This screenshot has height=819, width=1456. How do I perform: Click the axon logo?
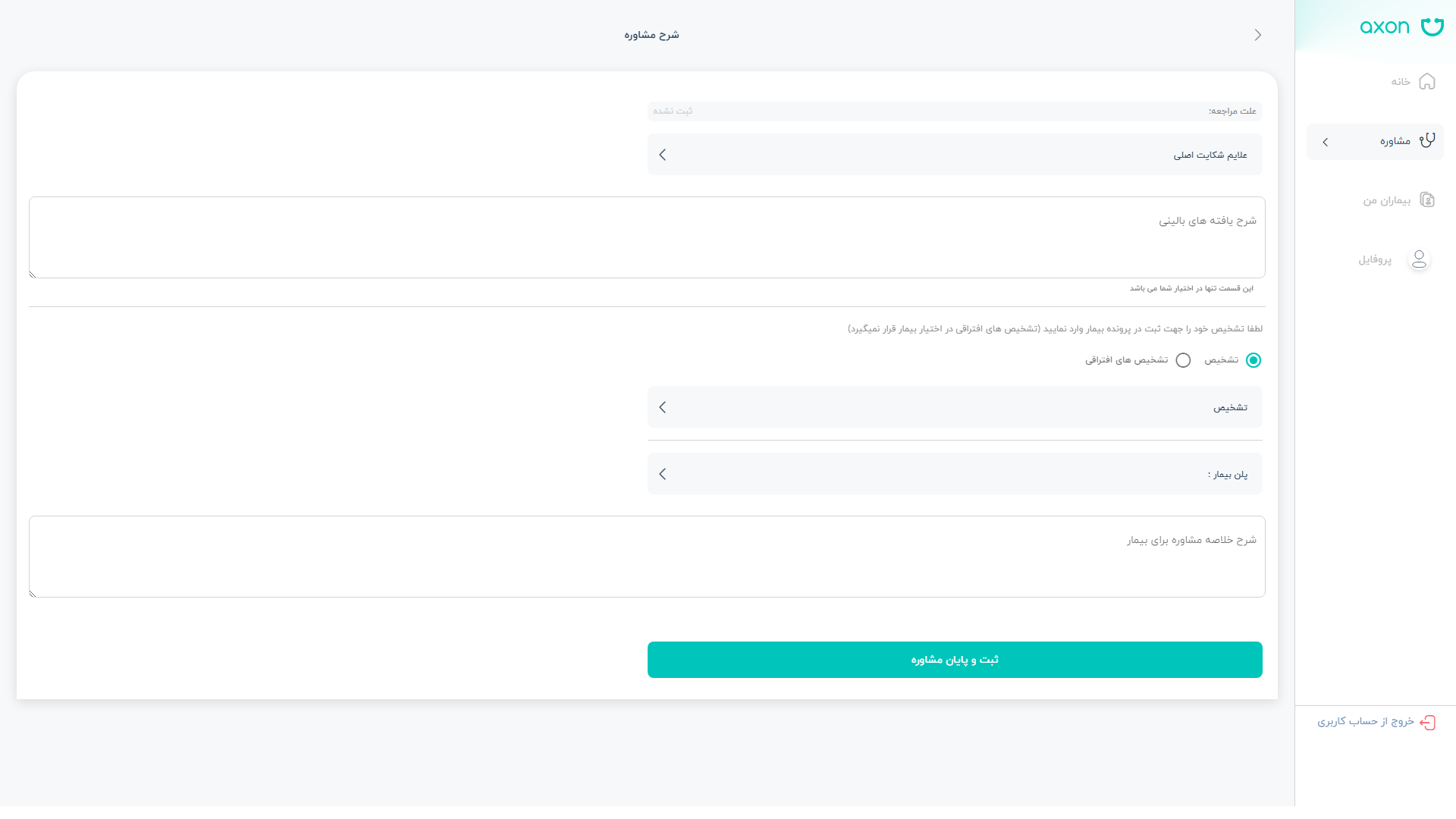point(1401,27)
